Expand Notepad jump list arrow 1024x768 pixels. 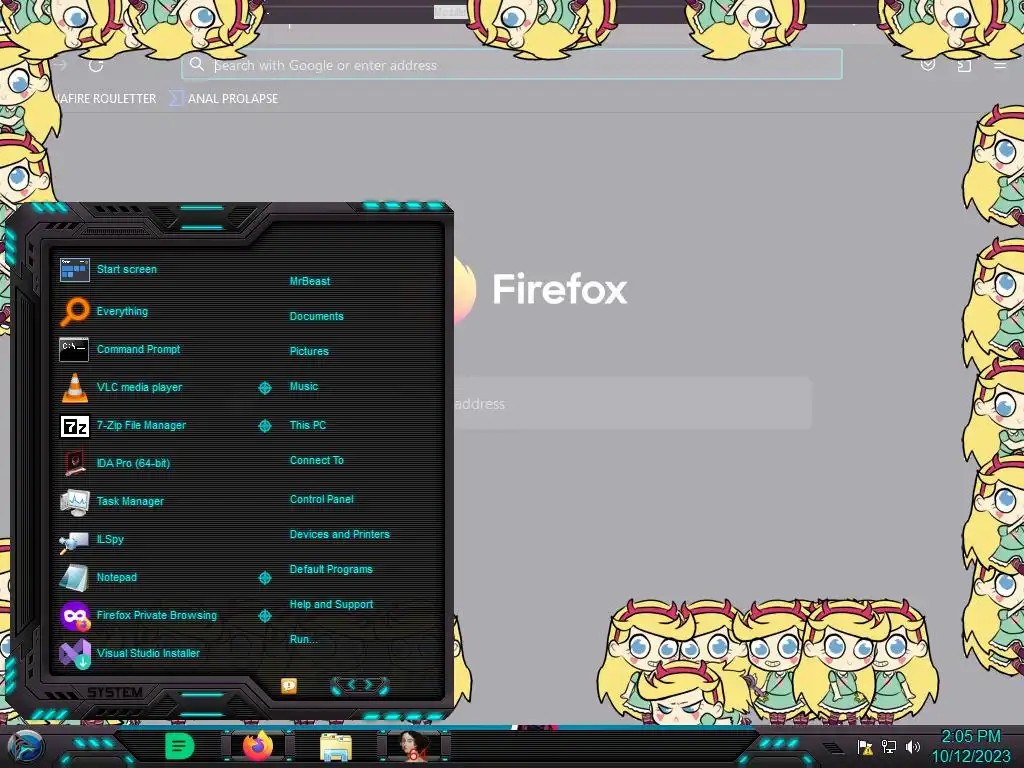264,578
